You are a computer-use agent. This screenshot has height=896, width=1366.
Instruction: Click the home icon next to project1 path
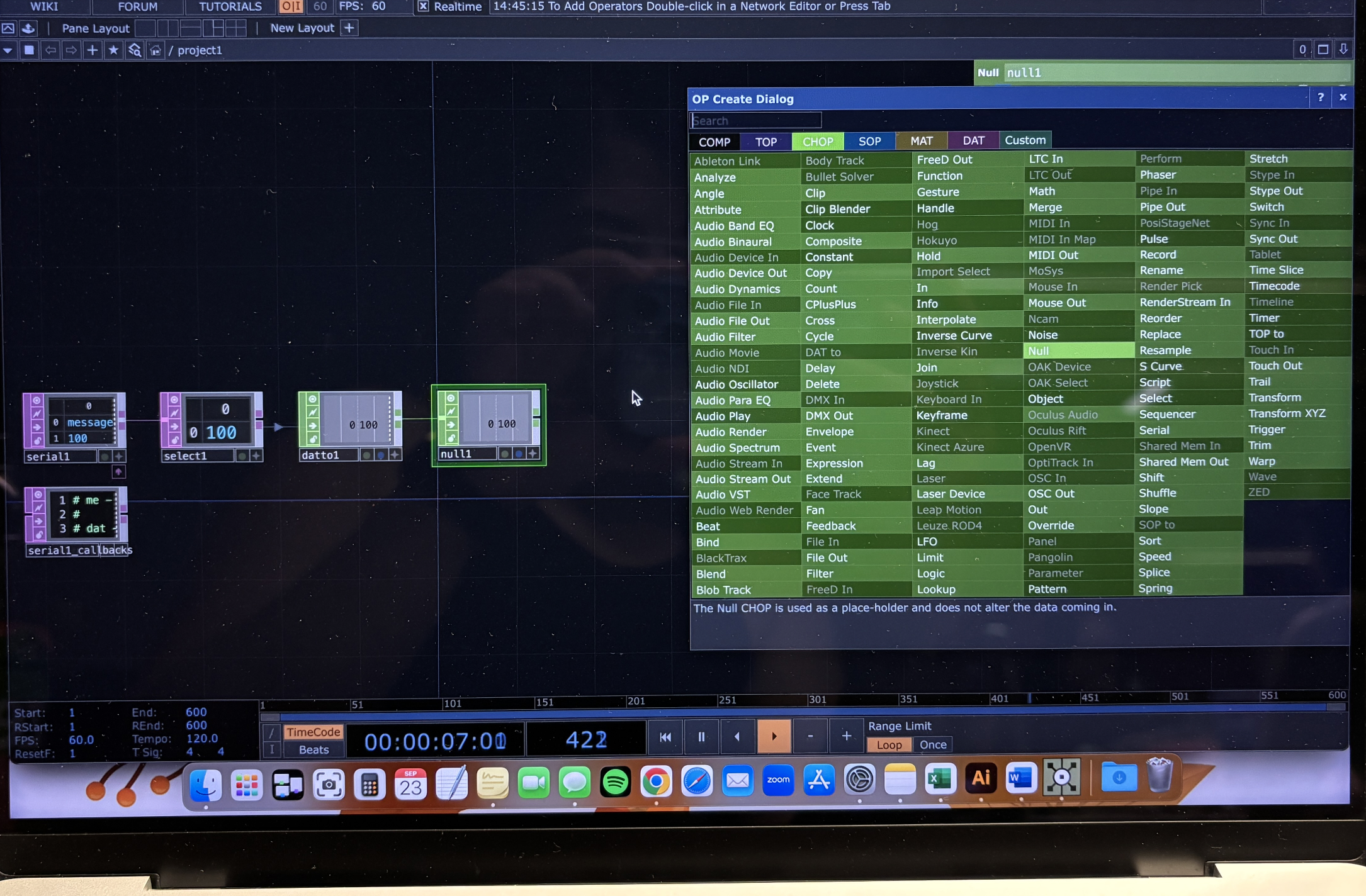click(155, 50)
